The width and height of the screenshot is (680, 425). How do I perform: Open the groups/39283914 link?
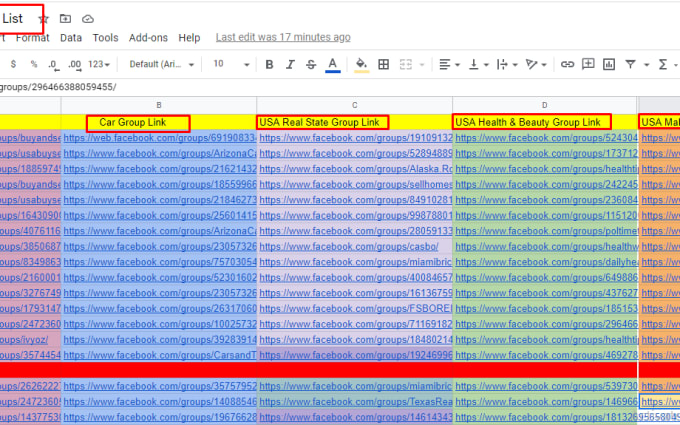(x=160, y=340)
